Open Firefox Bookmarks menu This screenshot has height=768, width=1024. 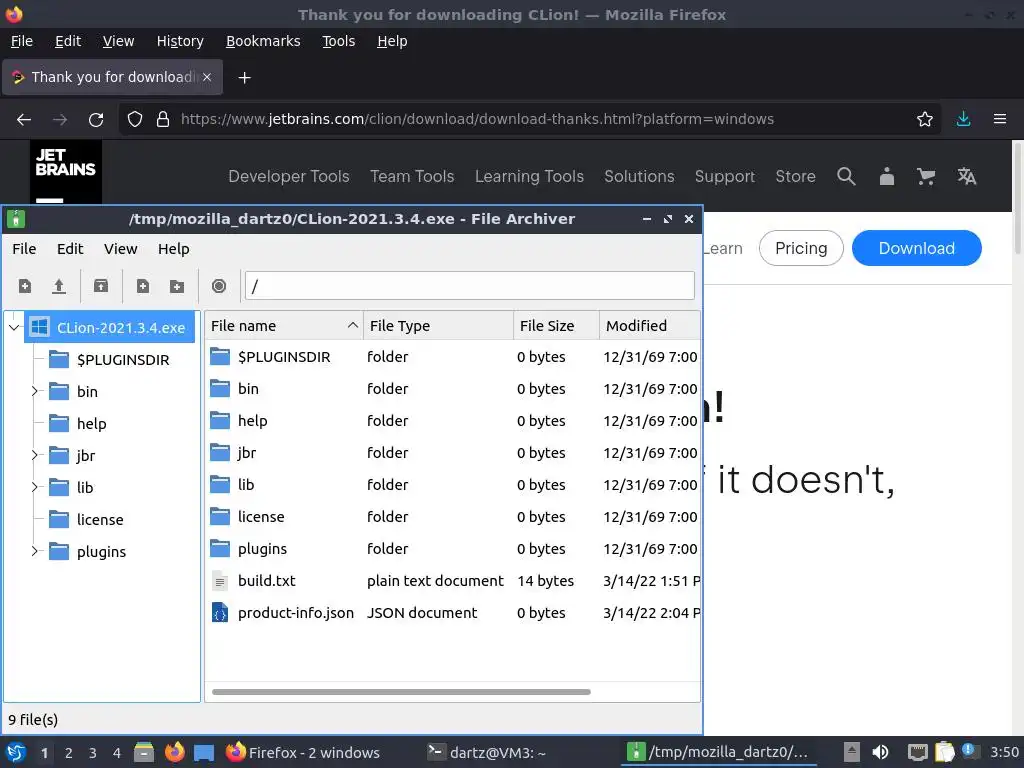(x=263, y=41)
